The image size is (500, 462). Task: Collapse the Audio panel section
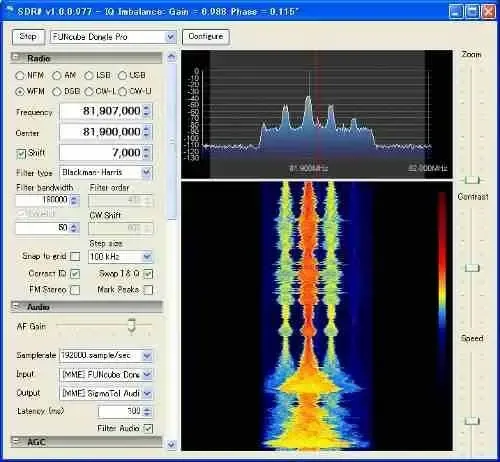[15, 306]
